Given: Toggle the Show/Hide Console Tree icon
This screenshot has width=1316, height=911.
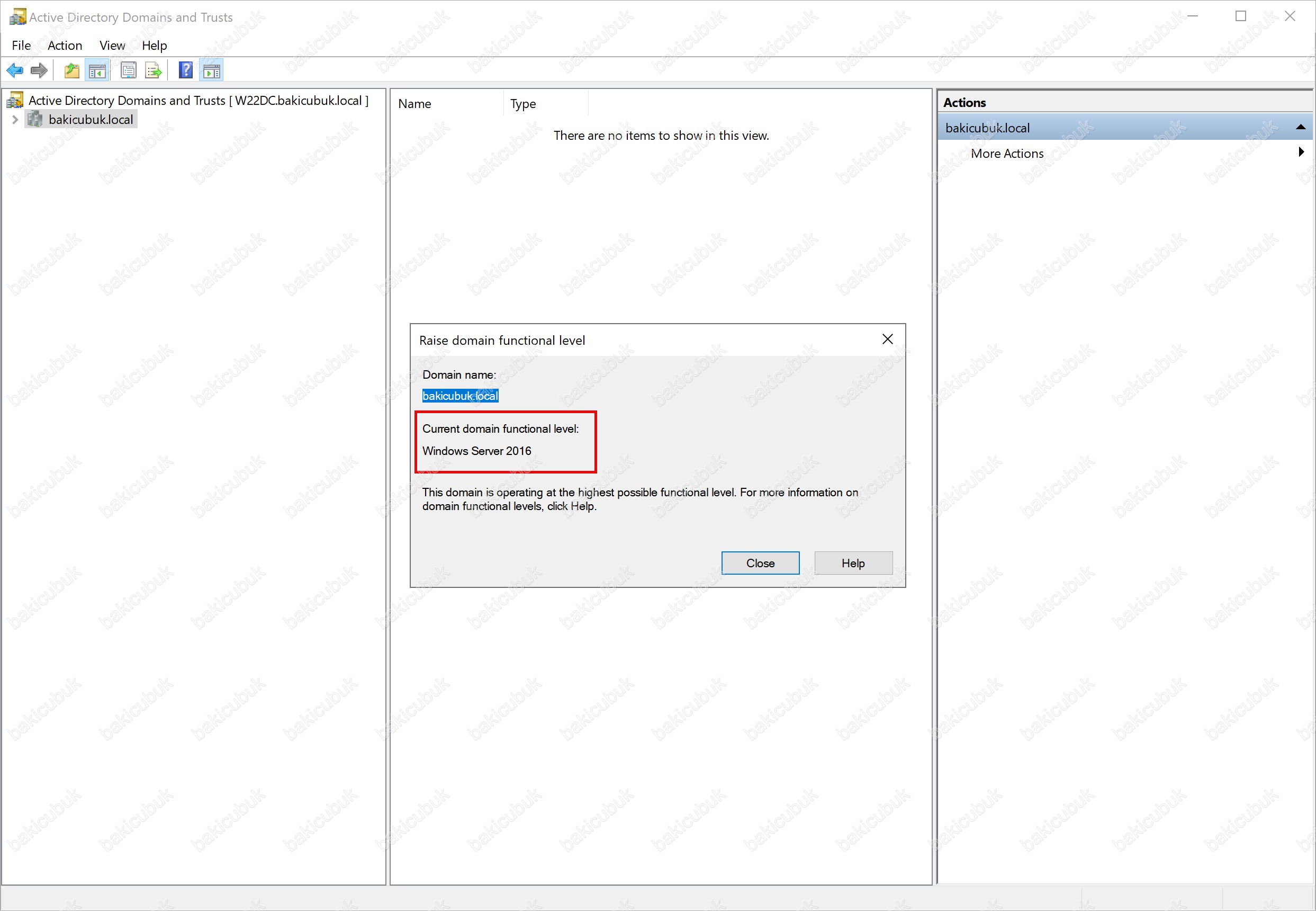Looking at the screenshot, I should tap(97, 71).
